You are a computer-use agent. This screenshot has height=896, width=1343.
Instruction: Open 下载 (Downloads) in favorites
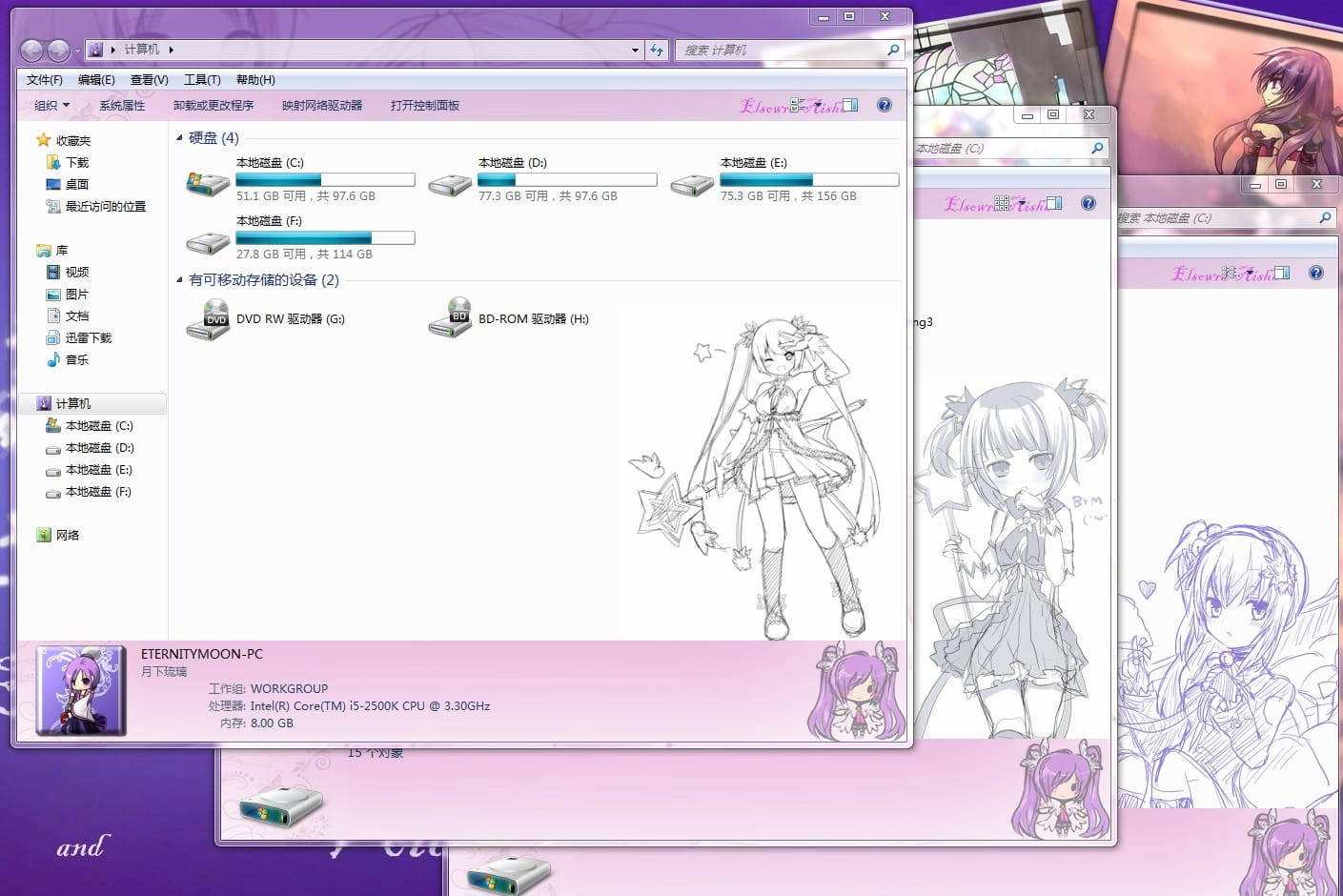click(76, 162)
